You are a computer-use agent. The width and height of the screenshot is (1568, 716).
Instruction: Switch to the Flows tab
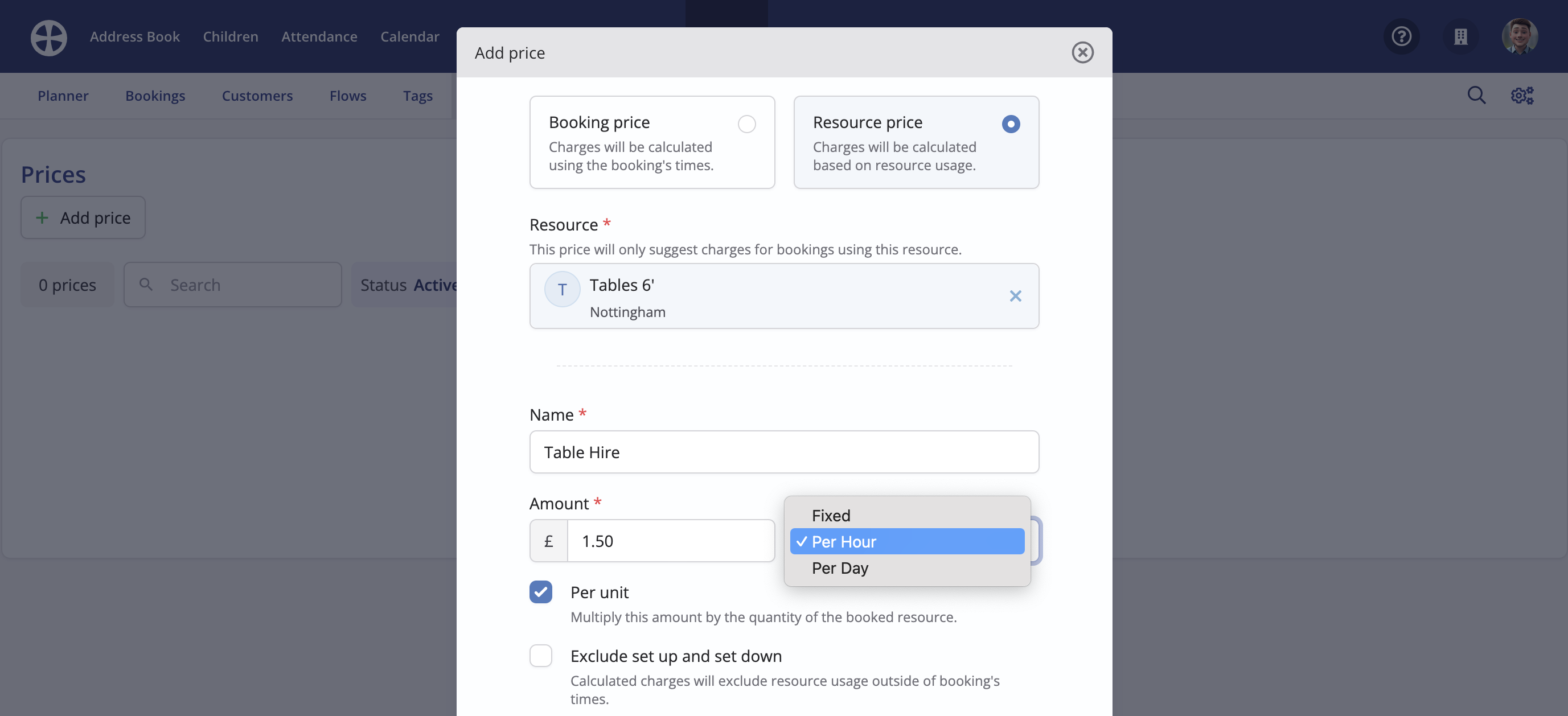pyautogui.click(x=347, y=96)
